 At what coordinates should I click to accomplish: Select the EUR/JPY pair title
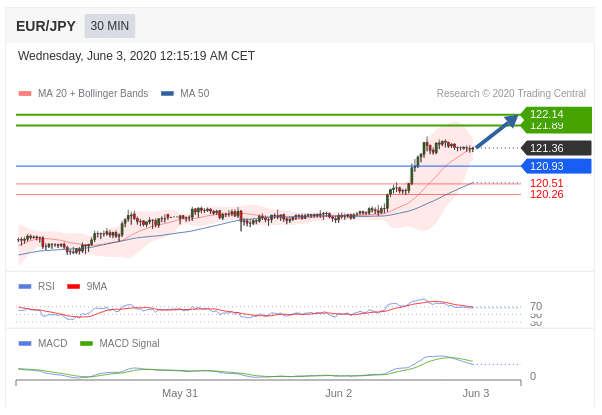[46, 26]
